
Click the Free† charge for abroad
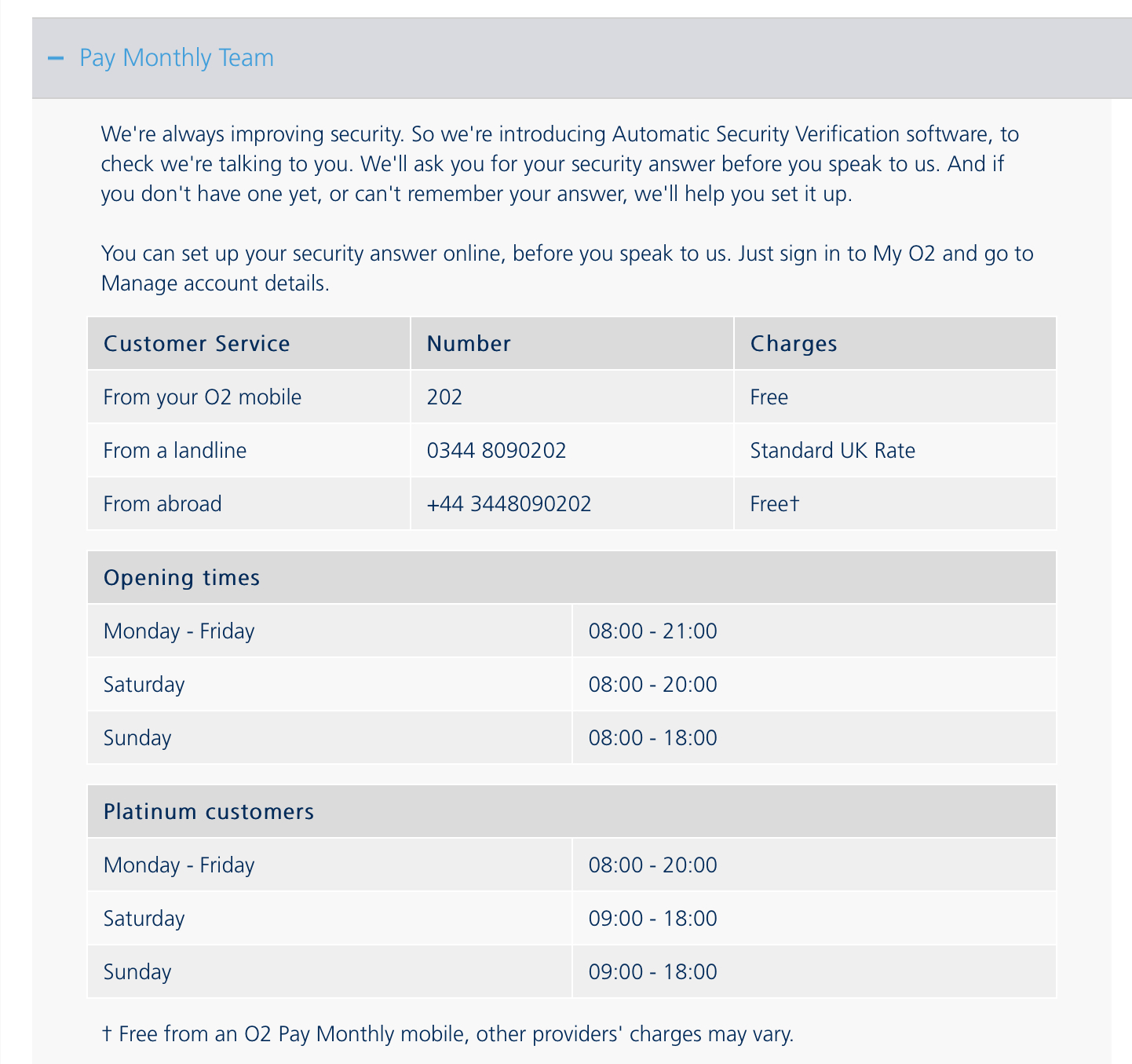774,504
